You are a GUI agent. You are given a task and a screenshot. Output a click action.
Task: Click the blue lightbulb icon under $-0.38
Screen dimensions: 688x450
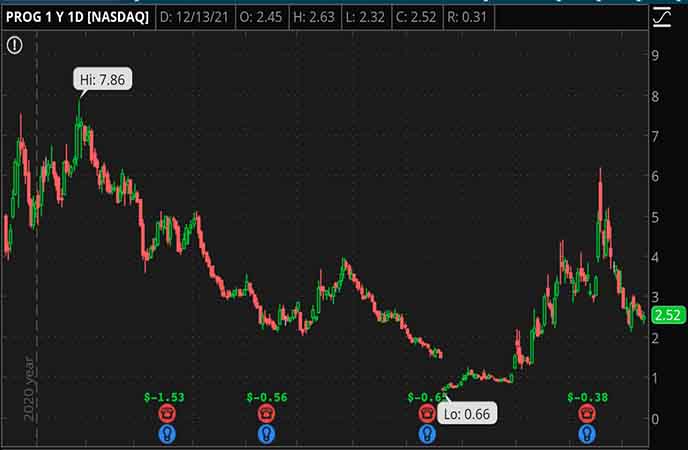(x=587, y=434)
